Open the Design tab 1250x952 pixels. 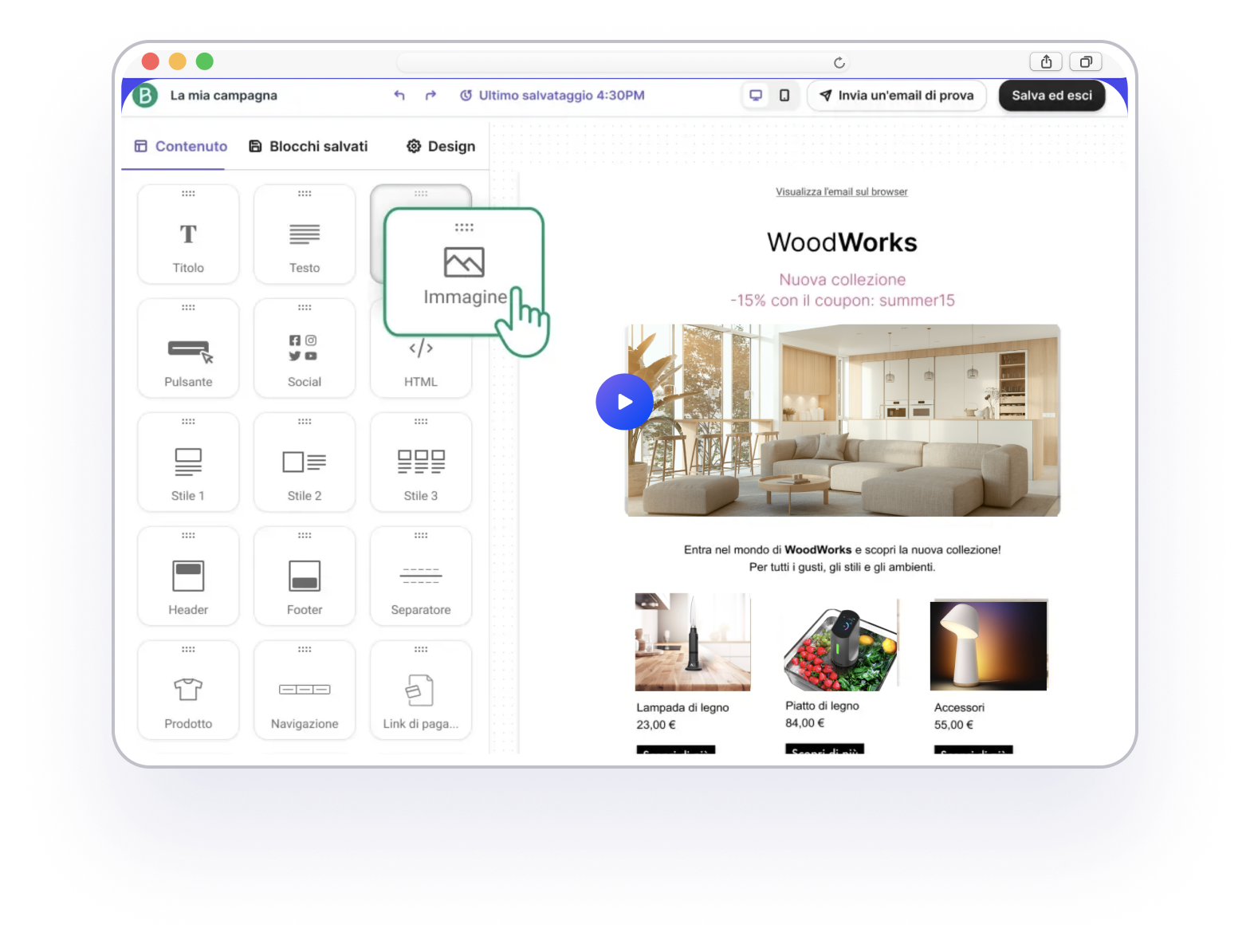441,147
